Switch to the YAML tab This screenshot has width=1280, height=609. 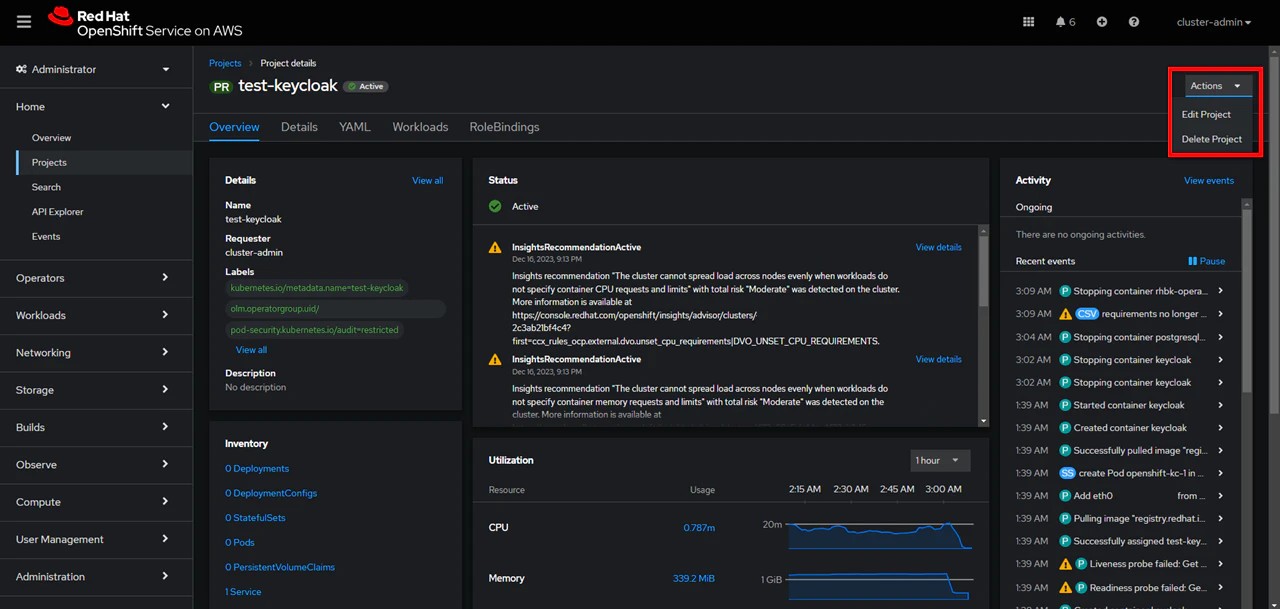[x=355, y=127]
